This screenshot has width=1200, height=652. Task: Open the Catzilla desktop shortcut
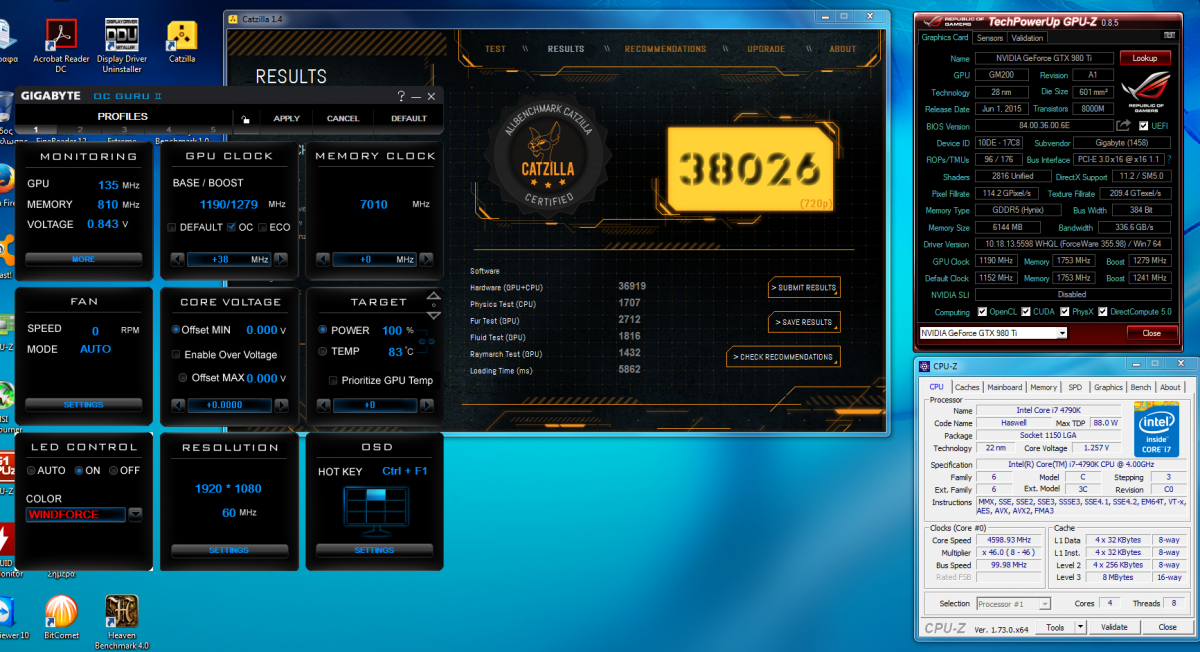pyautogui.click(x=182, y=42)
